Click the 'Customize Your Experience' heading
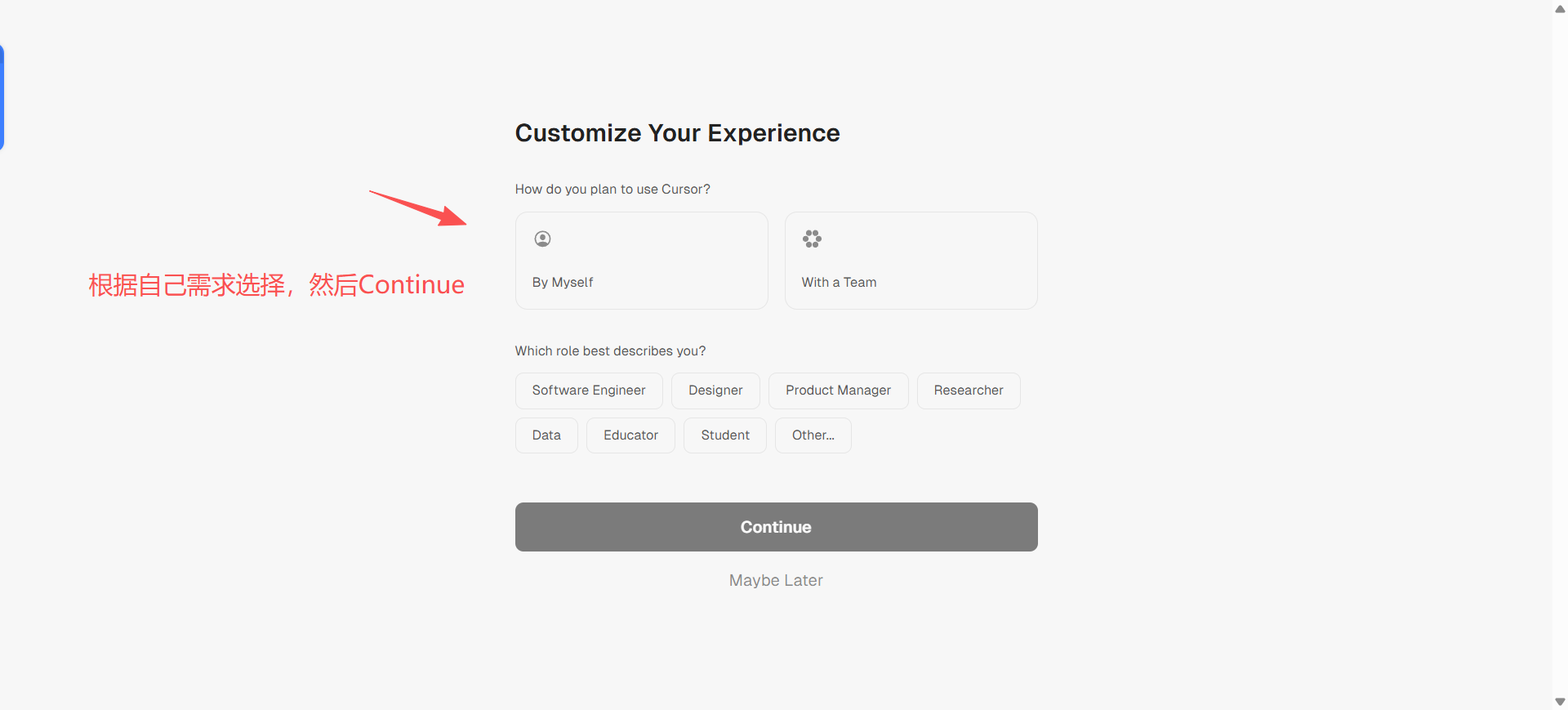Image resolution: width=1568 pixels, height=710 pixels. point(677,133)
